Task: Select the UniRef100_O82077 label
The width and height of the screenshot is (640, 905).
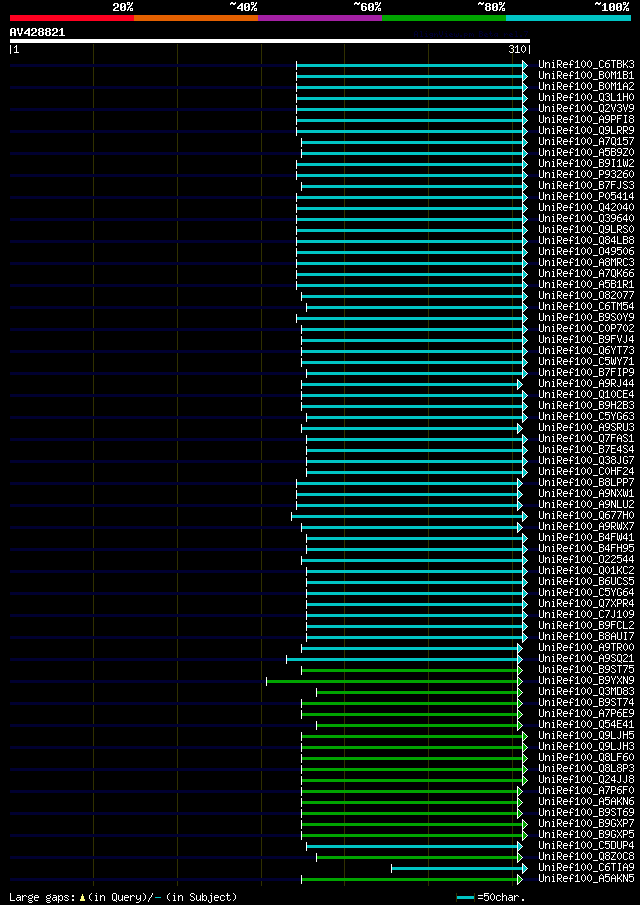Action: (x=586, y=296)
